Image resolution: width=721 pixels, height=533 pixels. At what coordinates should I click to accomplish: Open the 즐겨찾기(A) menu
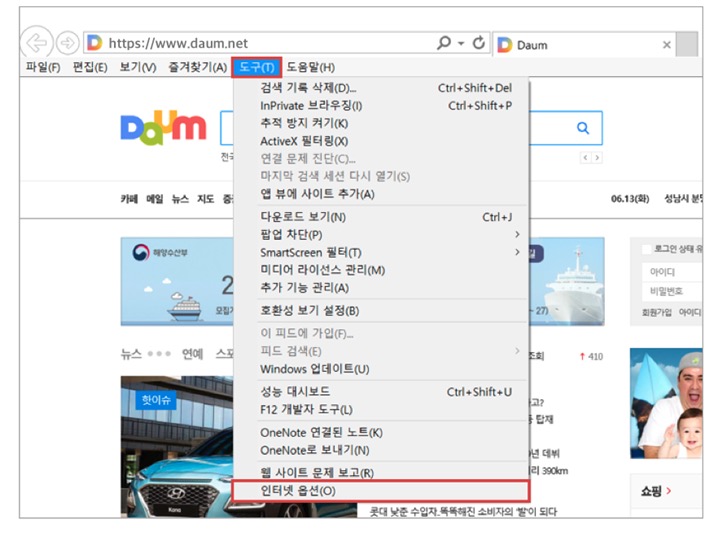tap(198, 67)
